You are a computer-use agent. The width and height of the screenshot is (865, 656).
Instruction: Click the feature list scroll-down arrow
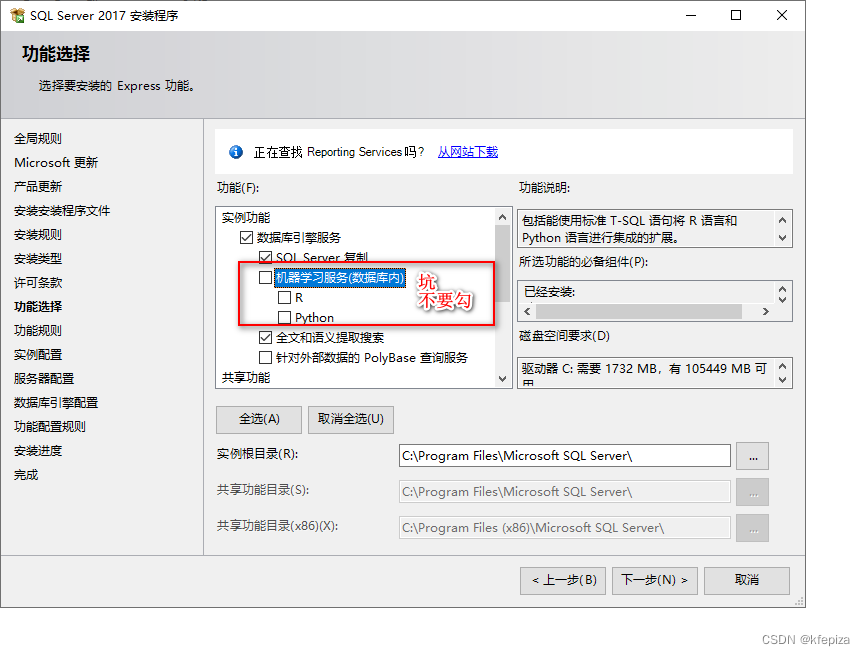tap(502, 378)
